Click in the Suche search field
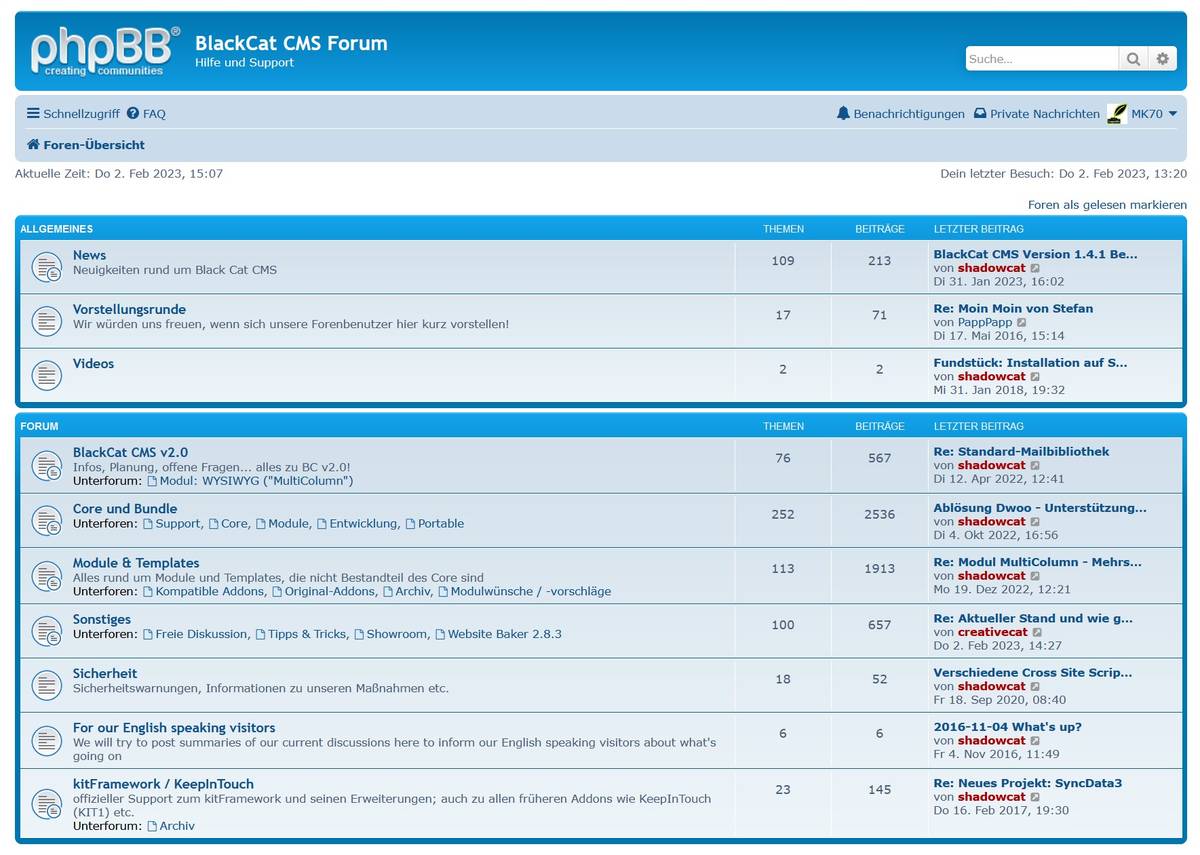 click(1040, 59)
